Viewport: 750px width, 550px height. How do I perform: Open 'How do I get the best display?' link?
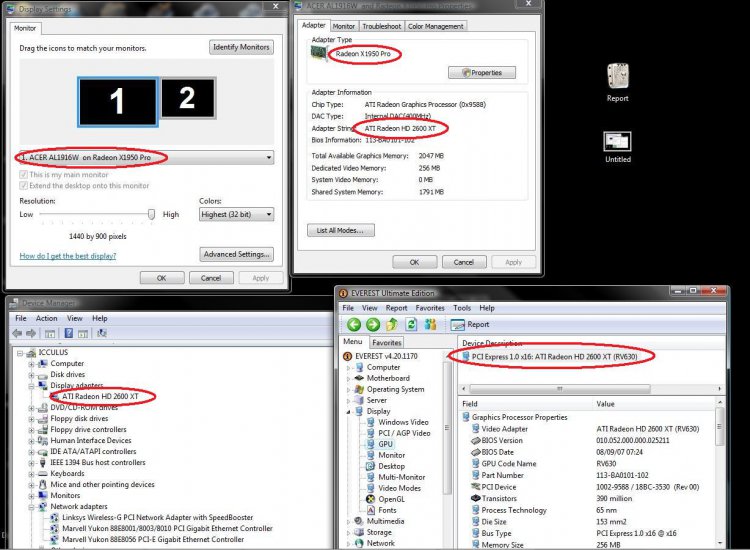(x=67, y=256)
